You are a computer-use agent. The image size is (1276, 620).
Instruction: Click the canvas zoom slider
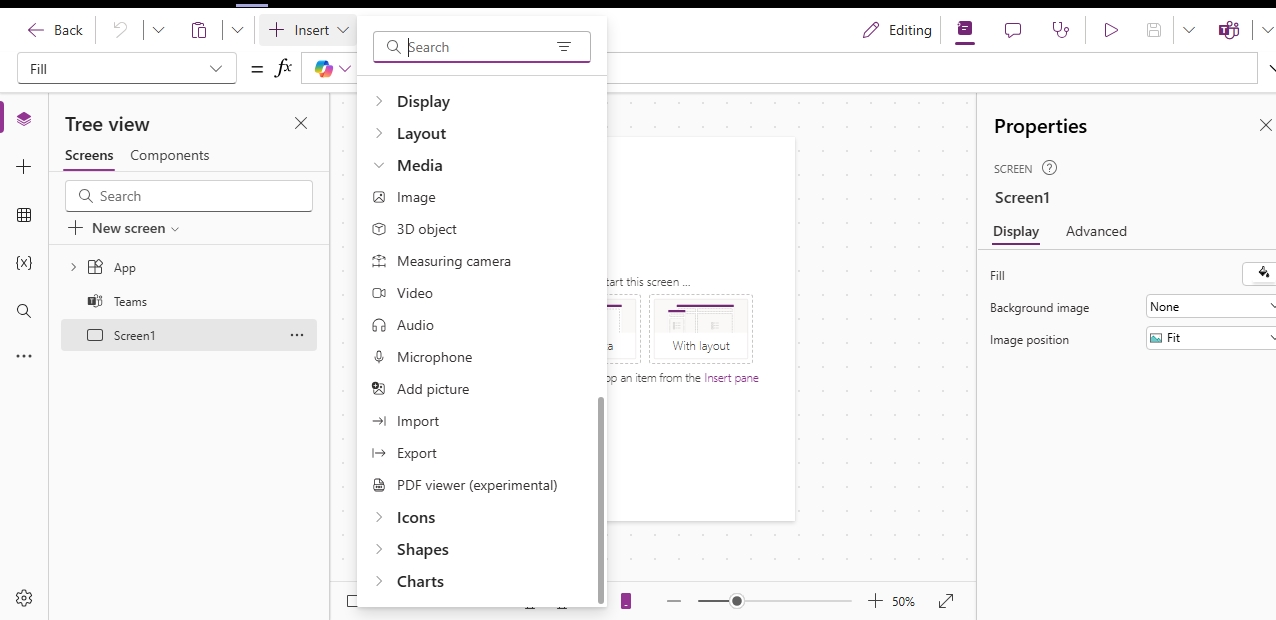pyautogui.click(x=775, y=601)
